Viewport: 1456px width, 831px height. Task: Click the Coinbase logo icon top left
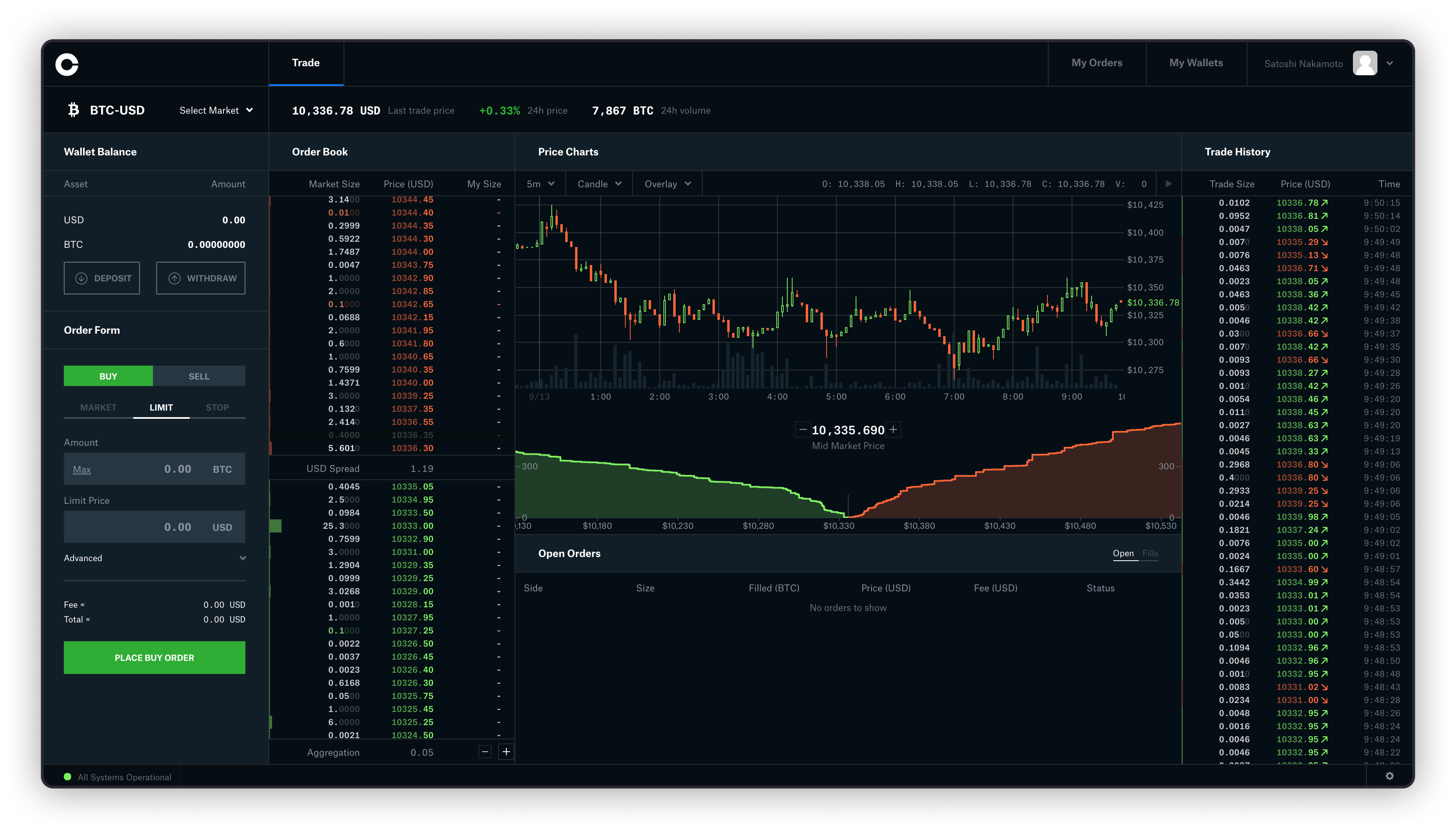(x=68, y=62)
